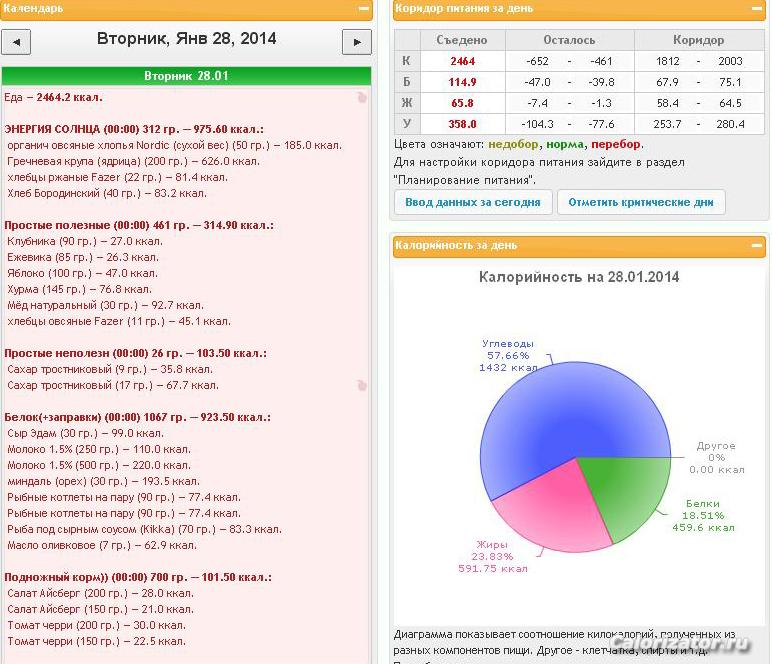772x664 pixels.
Task: Select Рыба под сырным соусом (Kikka) entry
Action: [144, 529]
